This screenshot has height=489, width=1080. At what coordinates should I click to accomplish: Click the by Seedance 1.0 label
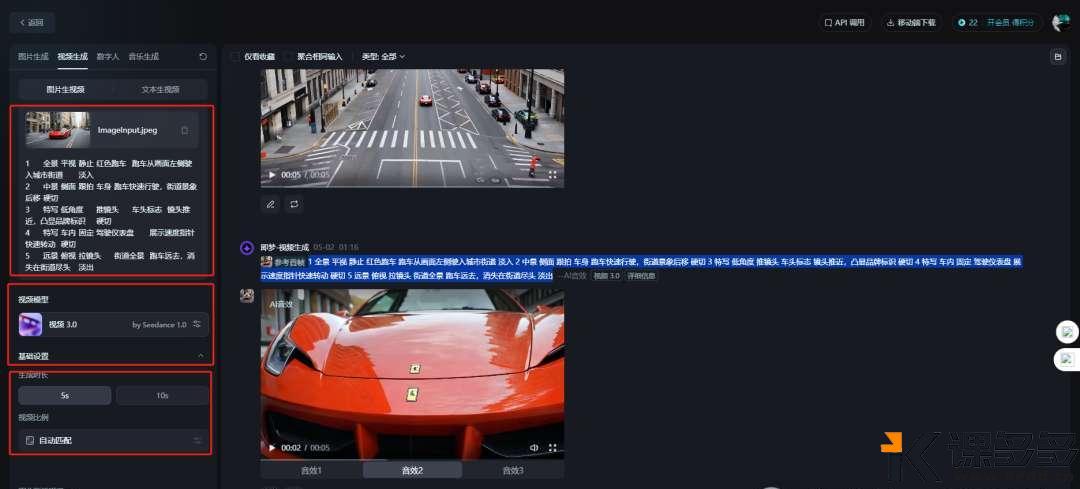[159, 324]
